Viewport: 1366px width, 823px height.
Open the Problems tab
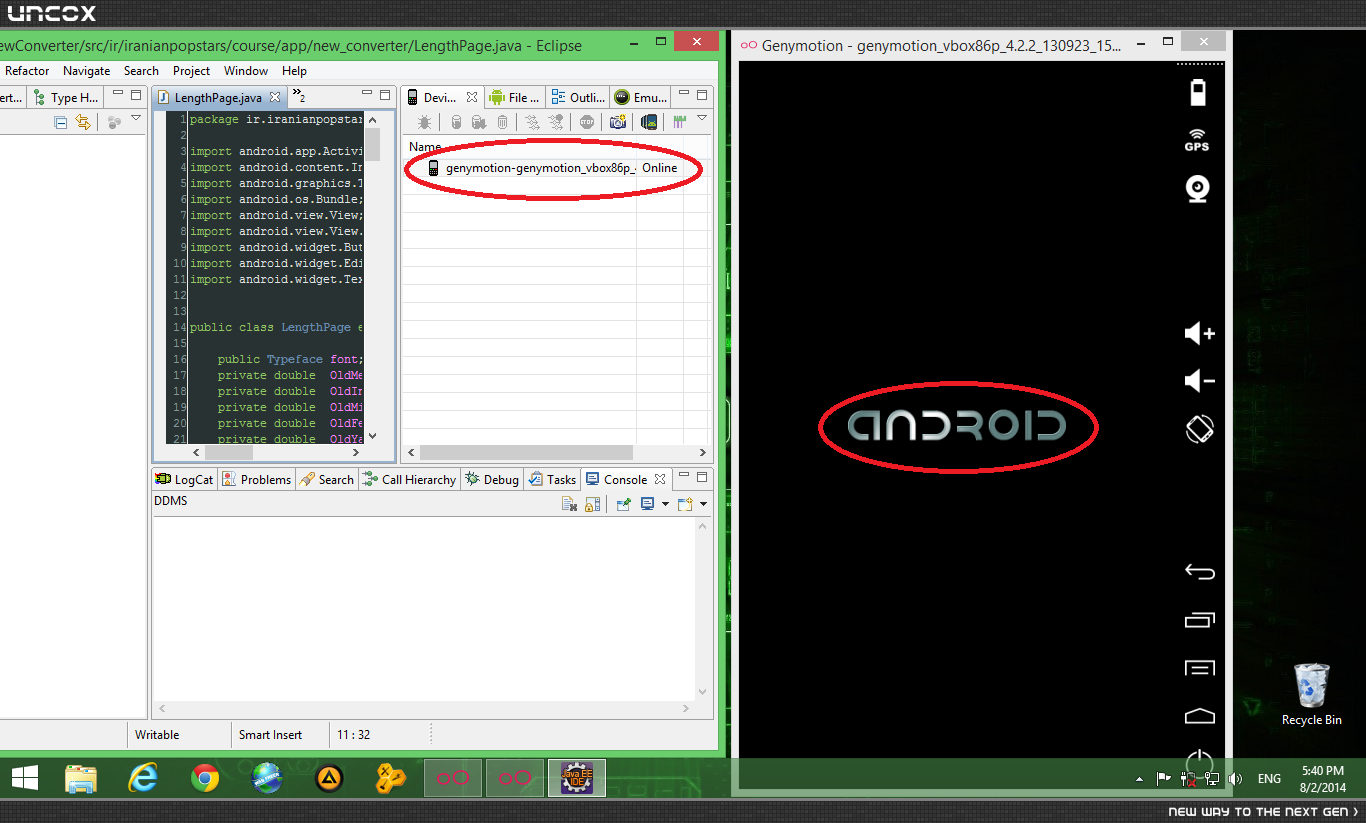(257, 480)
